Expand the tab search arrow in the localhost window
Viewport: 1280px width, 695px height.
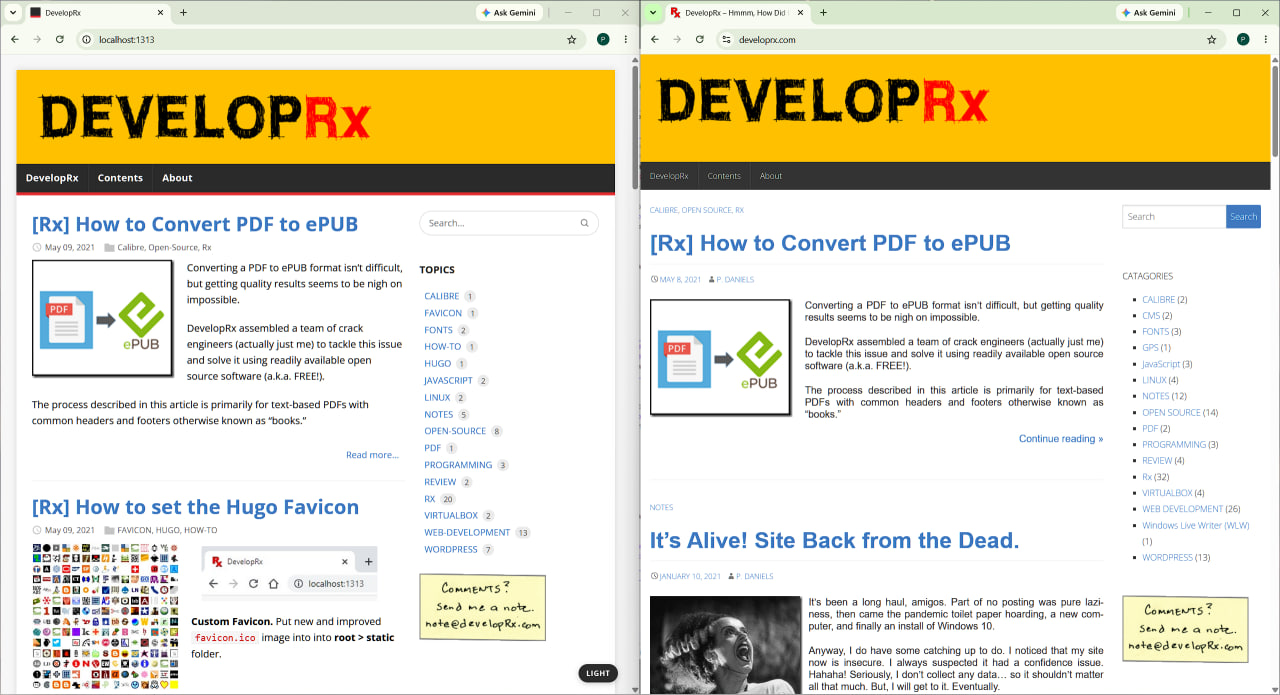coord(12,13)
